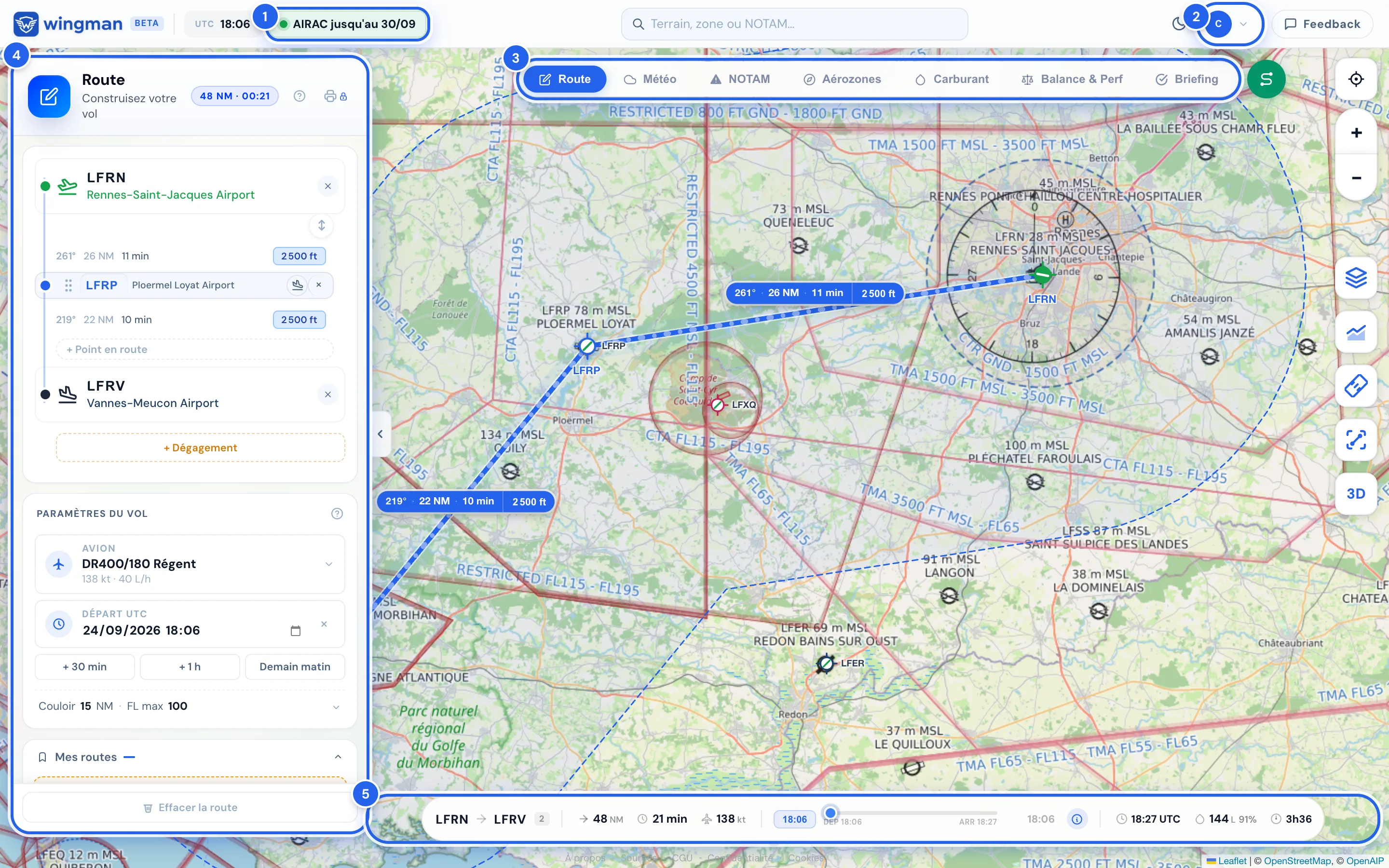
Task: Click the 18:06 time chip in bottom bar
Action: pos(794,819)
